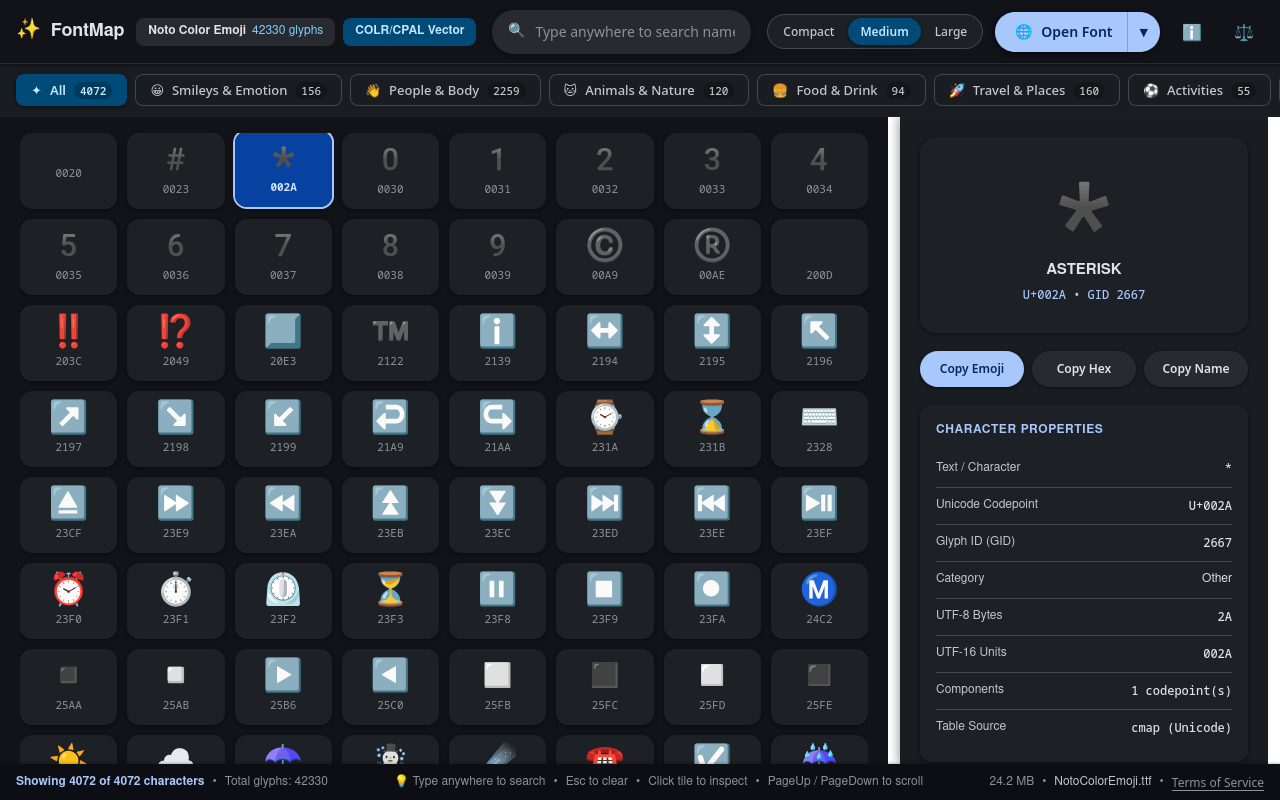Click the pause button glyph 23F8
The image size is (1280, 800).
click(497, 601)
